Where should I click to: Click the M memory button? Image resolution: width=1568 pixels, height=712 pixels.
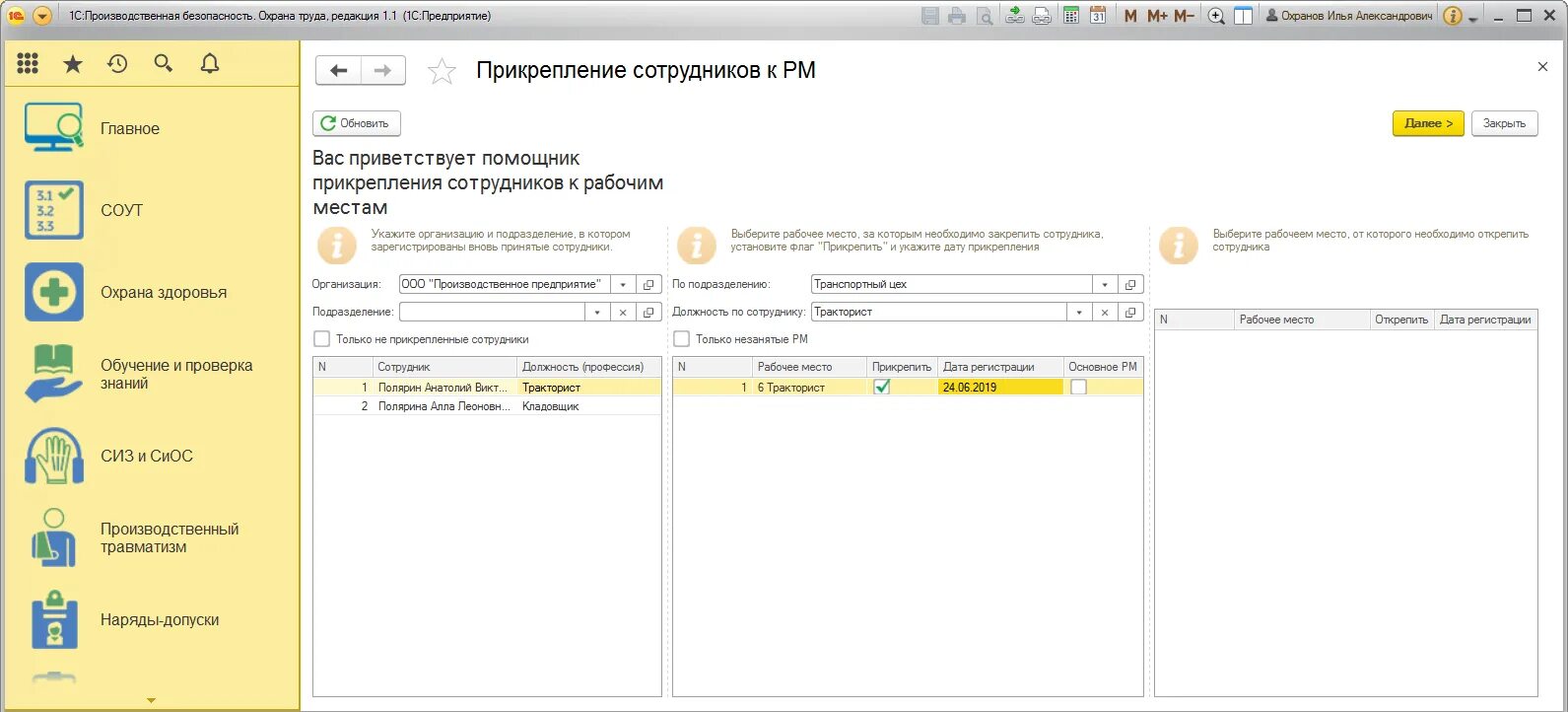[x=1130, y=16]
